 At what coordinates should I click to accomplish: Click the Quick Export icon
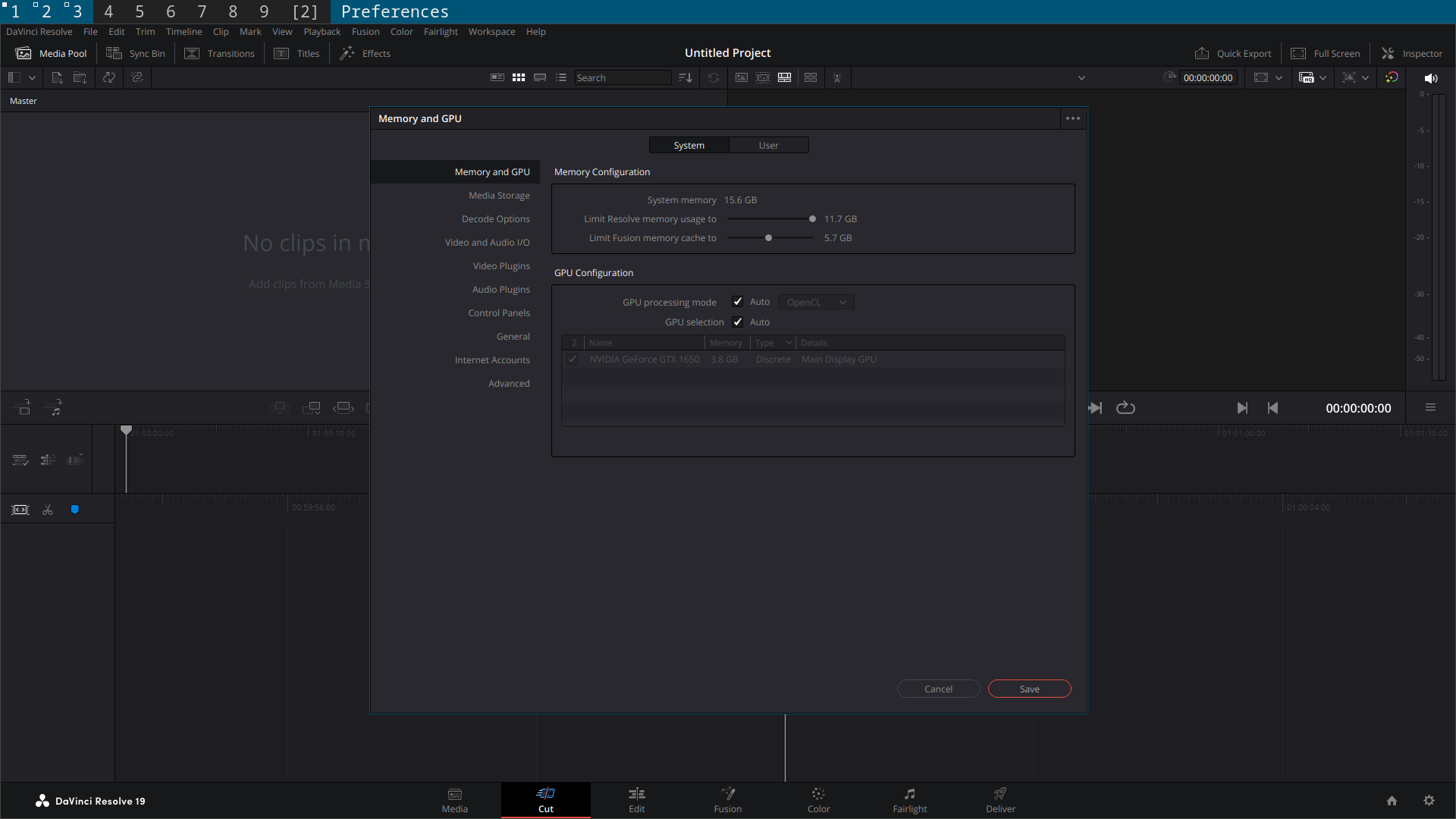point(1202,53)
